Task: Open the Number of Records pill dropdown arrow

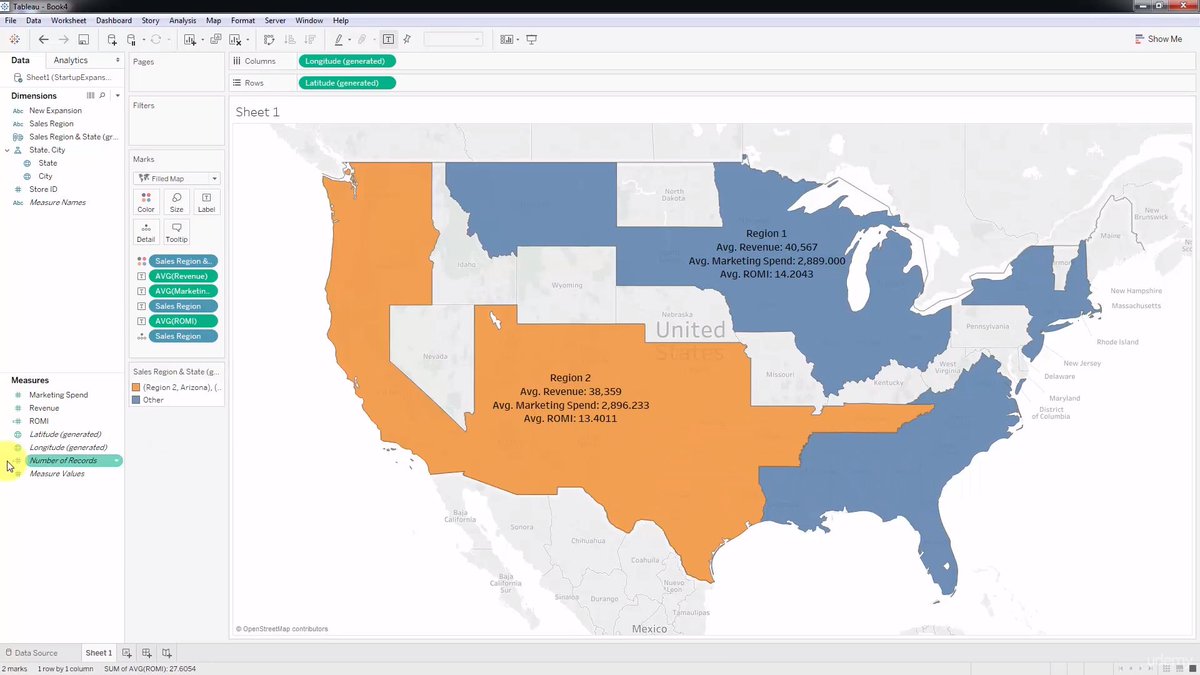Action: coord(117,460)
